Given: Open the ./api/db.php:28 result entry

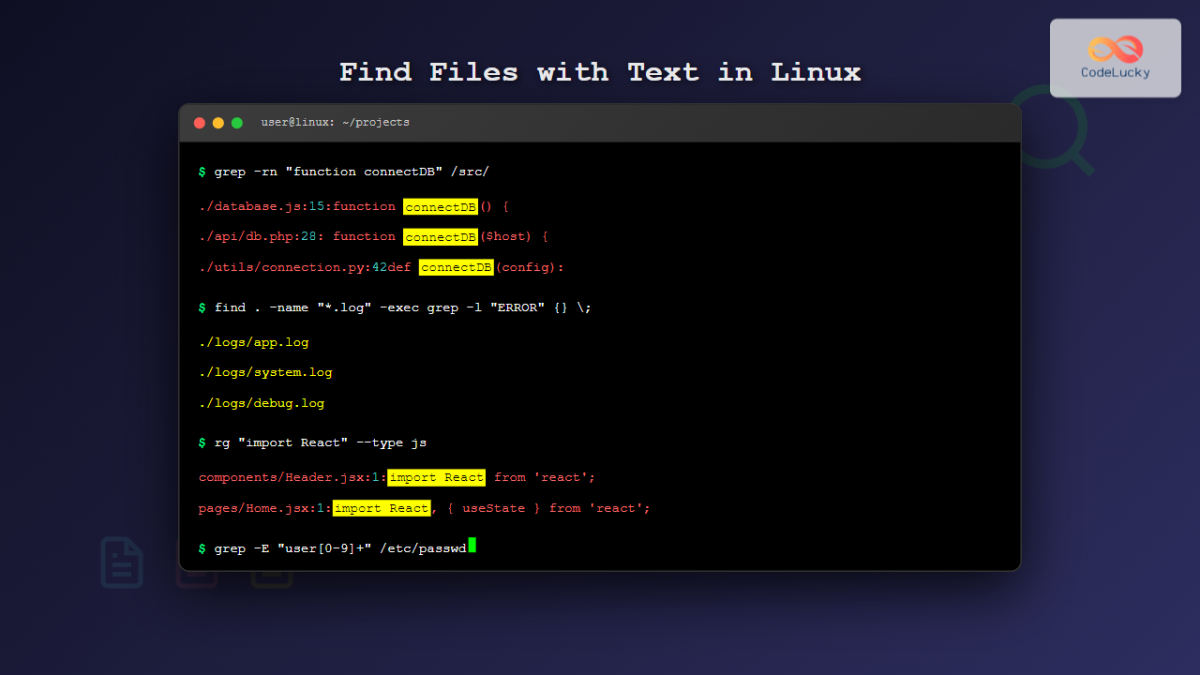Looking at the screenshot, I should click(250, 236).
